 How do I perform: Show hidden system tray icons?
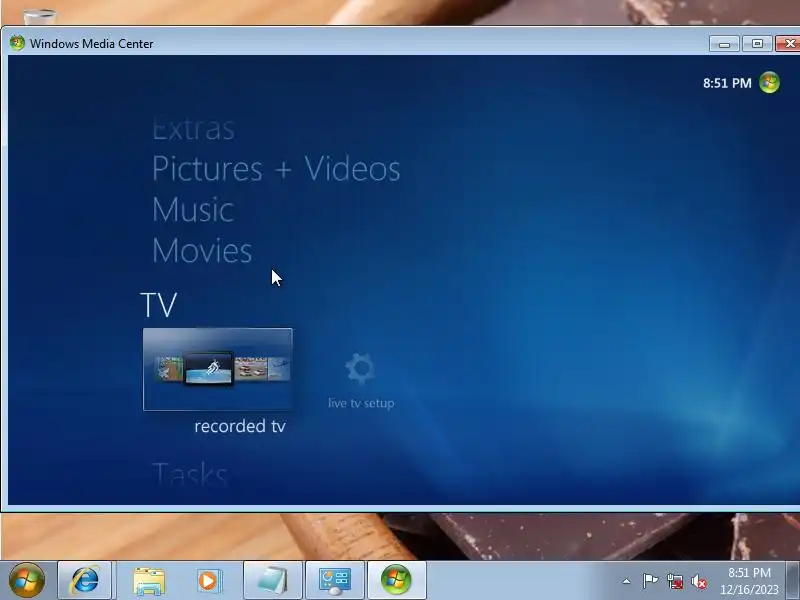point(627,581)
